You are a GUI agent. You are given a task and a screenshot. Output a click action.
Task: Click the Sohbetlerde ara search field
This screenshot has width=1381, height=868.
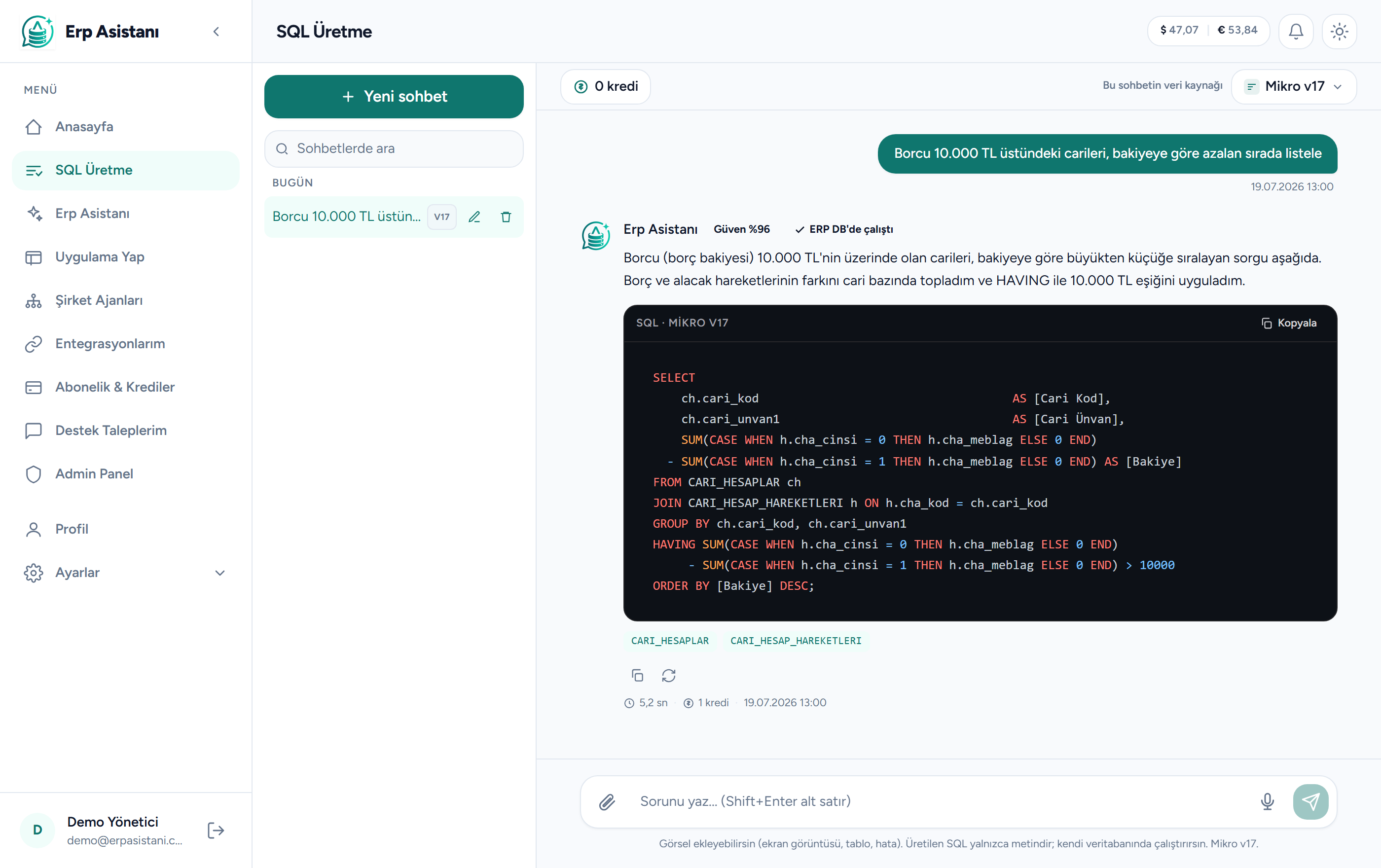pos(394,148)
